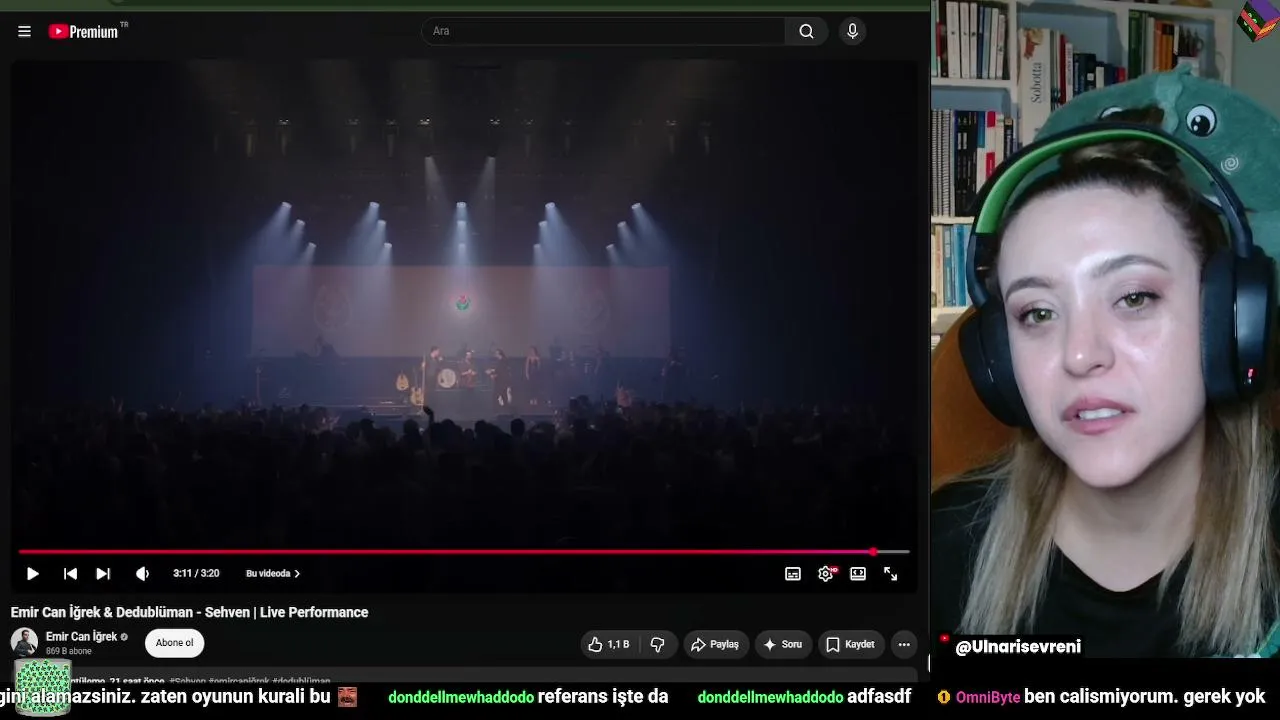Open the player settings gear

coord(826,574)
